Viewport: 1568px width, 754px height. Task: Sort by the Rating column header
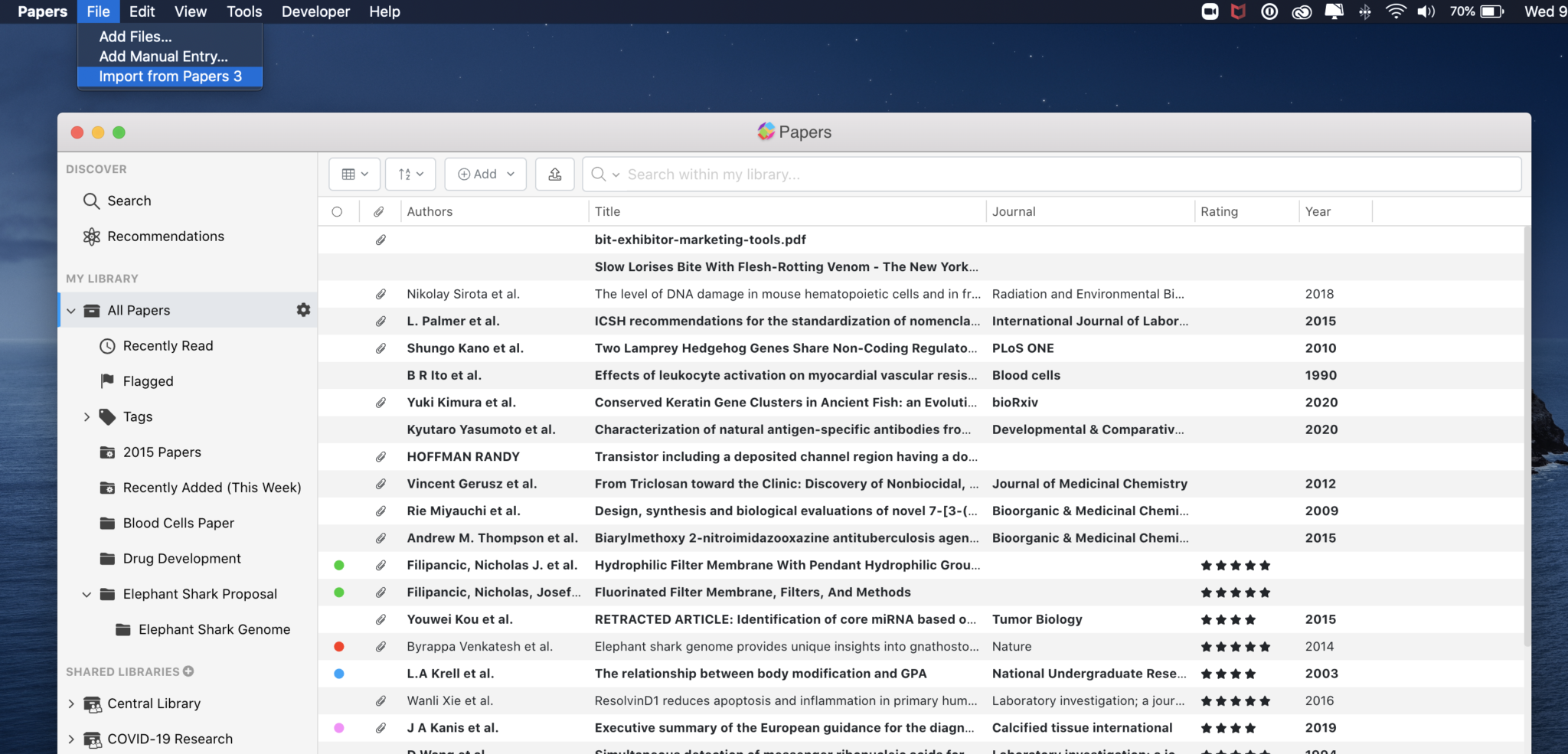coord(1219,212)
